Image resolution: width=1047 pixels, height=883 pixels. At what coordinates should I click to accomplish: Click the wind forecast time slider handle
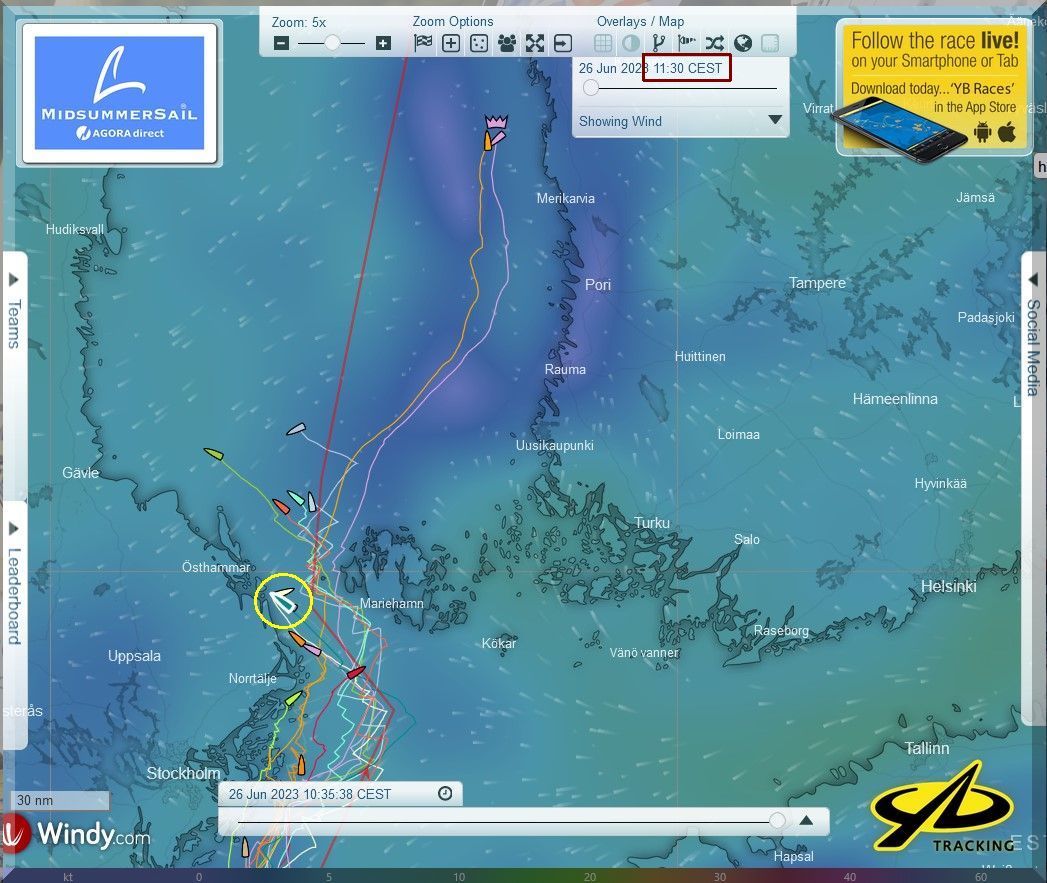point(591,88)
